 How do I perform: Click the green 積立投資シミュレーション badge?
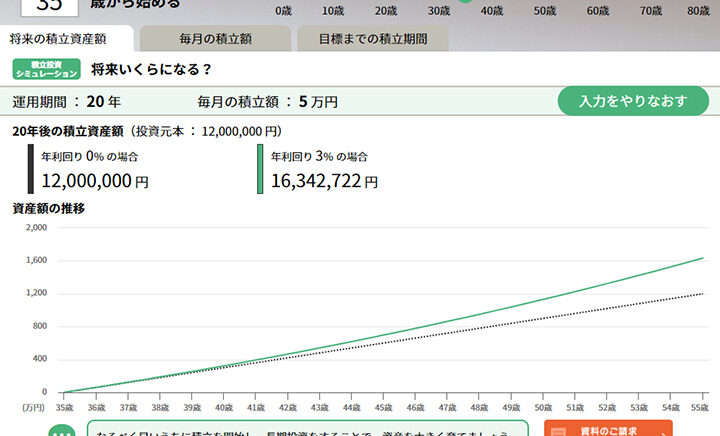click(45, 69)
